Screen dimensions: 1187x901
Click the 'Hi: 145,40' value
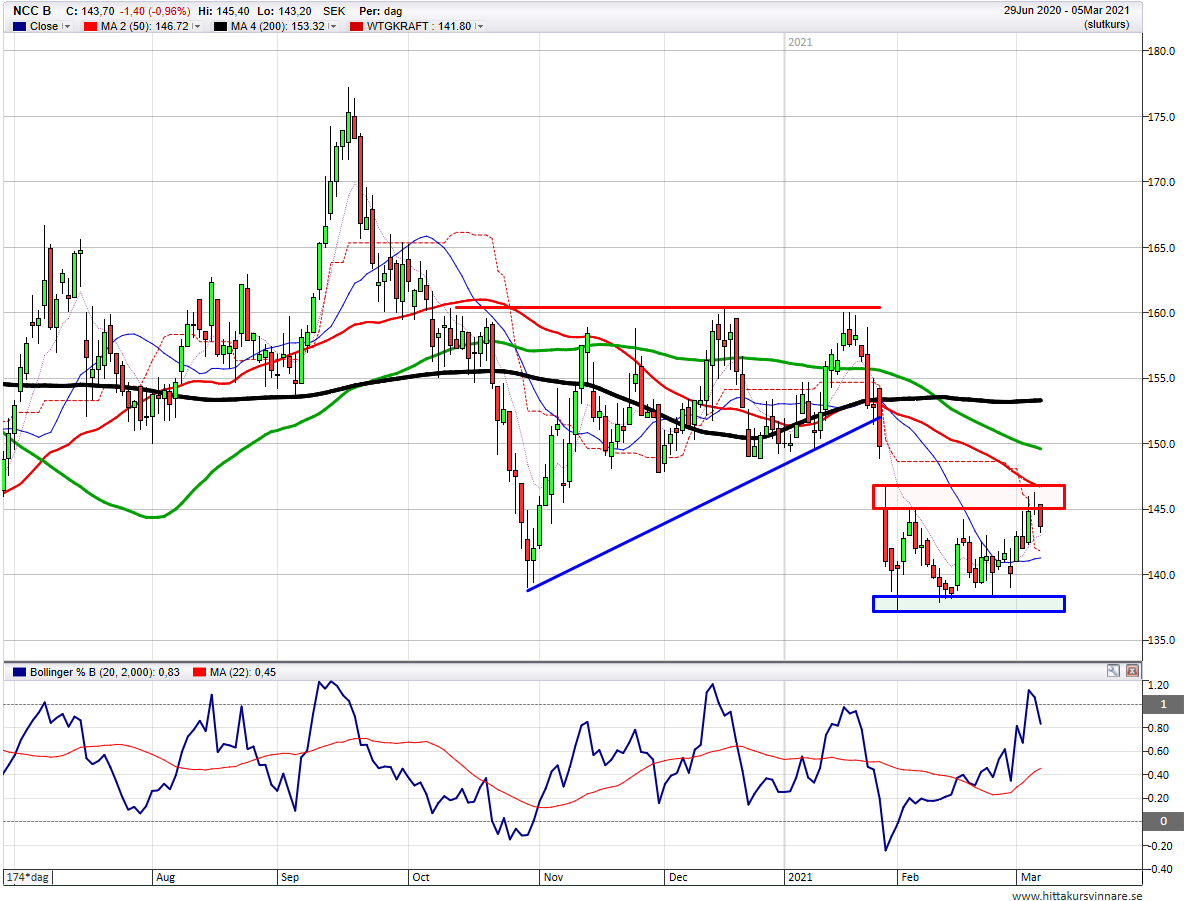tap(224, 11)
